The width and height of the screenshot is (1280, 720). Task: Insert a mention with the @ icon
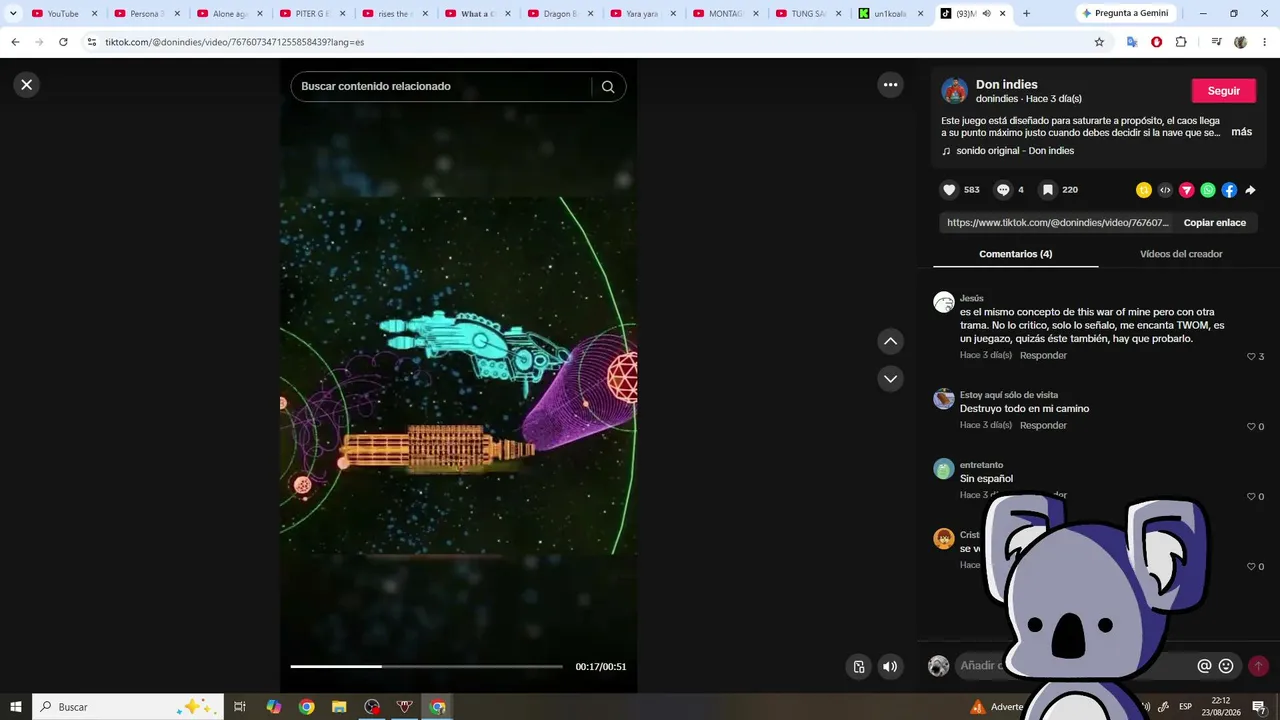tap(1204, 666)
